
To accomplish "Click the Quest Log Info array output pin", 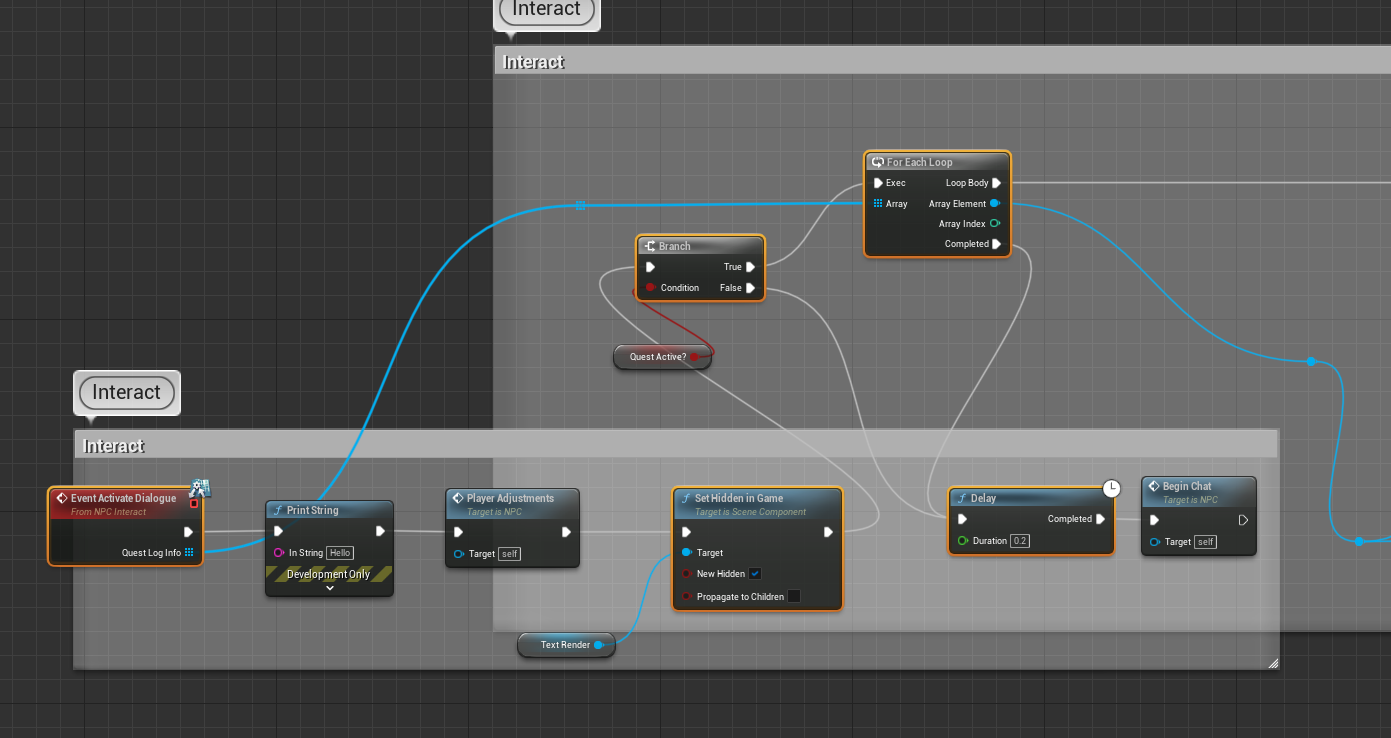I will [x=189, y=552].
